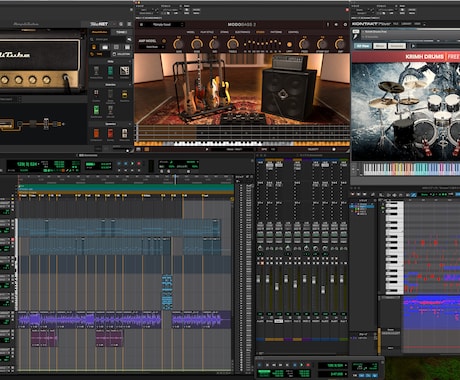The height and width of the screenshot is (380, 460).
Task: Click the Kit View button in Kontakt
Action: (362, 46)
